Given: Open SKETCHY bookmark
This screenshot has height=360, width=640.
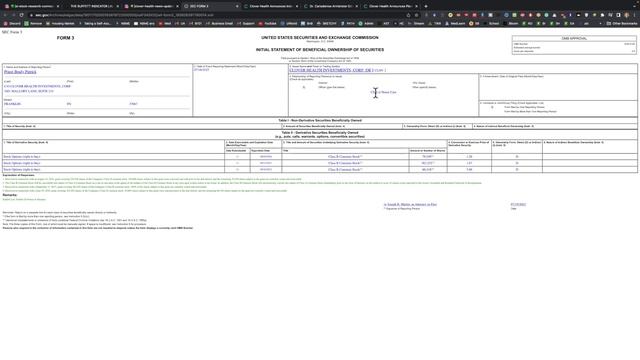Looking at the screenshot, I should (x=327, y=24).
